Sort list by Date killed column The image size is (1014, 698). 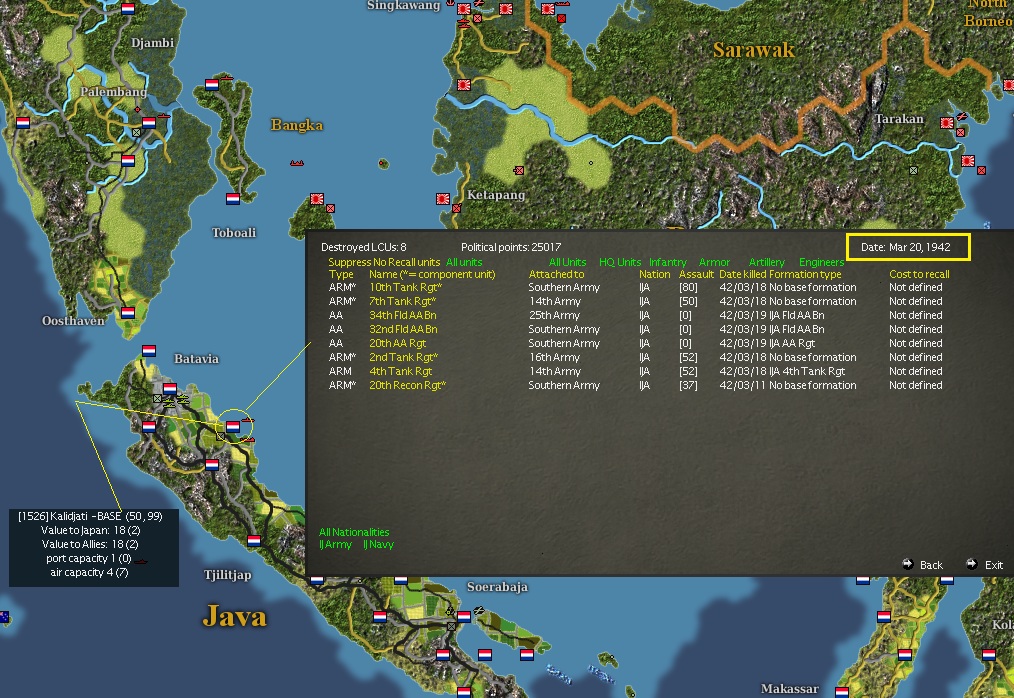pyautogui.click(x=742, y=274)
